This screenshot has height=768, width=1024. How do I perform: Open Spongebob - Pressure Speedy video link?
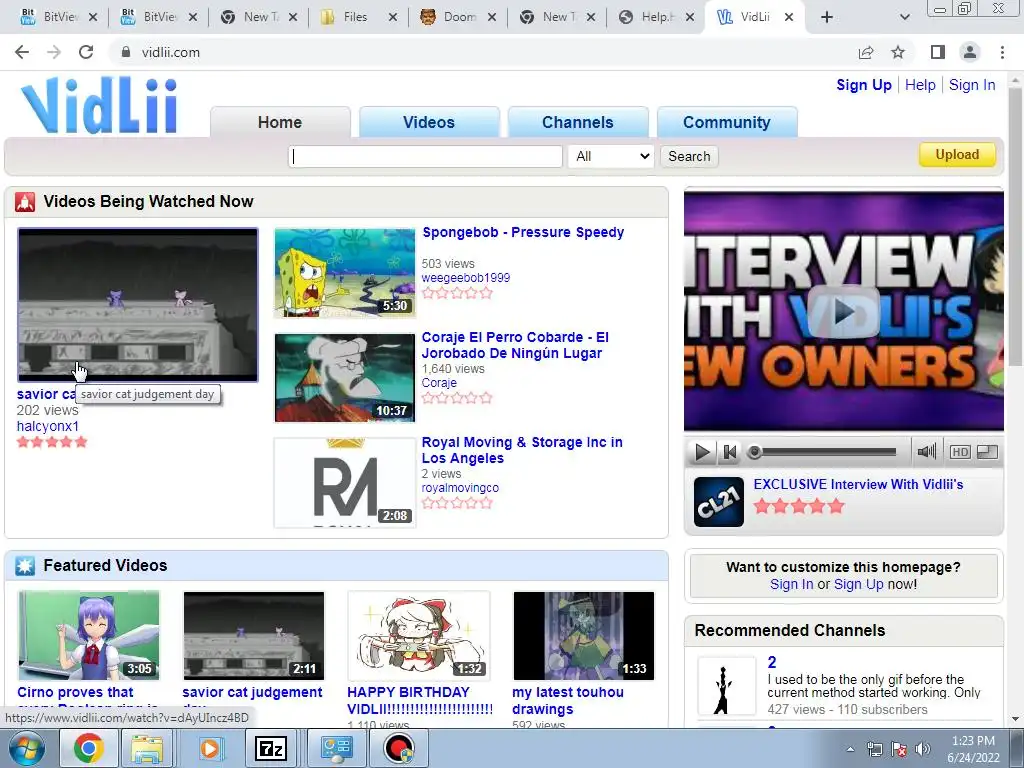tap(523, 232)
